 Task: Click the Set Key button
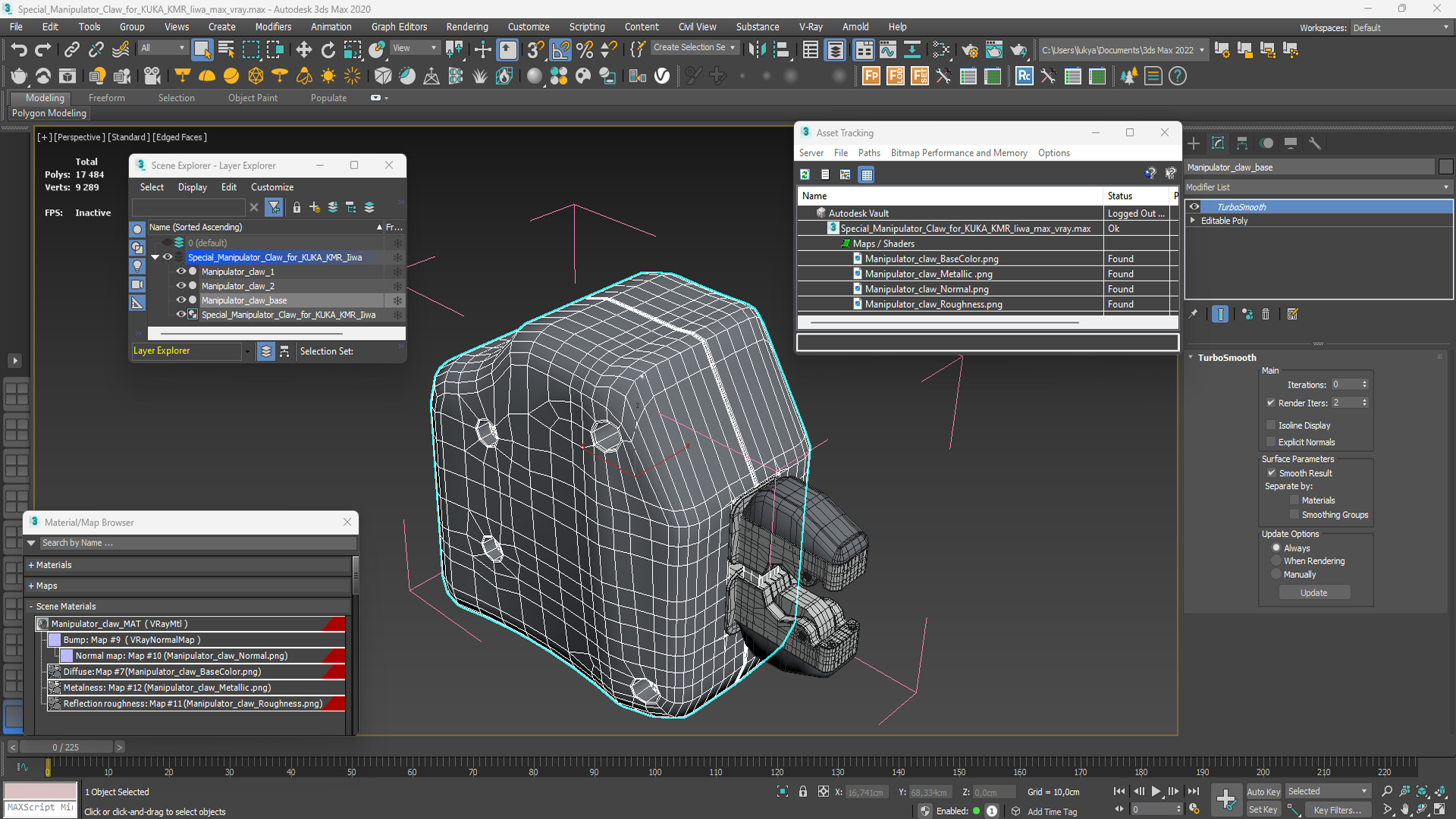(x=1263, y=810)
